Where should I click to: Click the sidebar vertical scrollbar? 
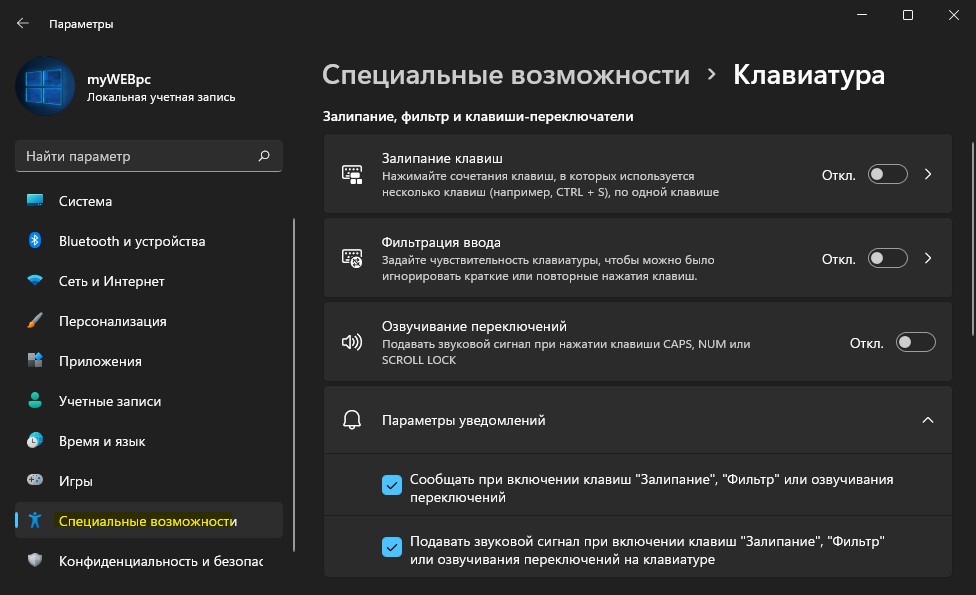point(294,385)
